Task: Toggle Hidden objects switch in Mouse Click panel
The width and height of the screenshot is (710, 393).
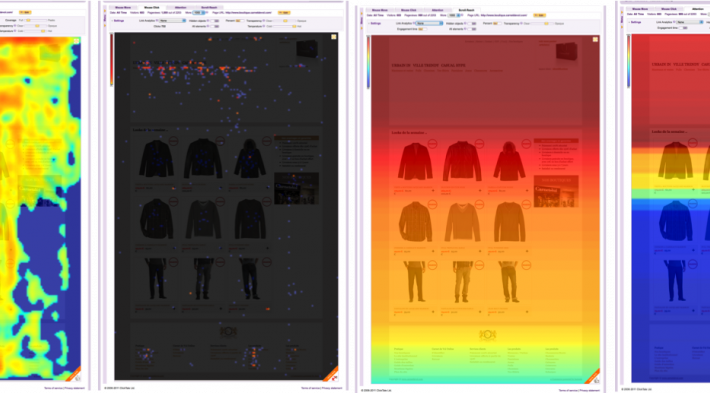Action: 215,21
